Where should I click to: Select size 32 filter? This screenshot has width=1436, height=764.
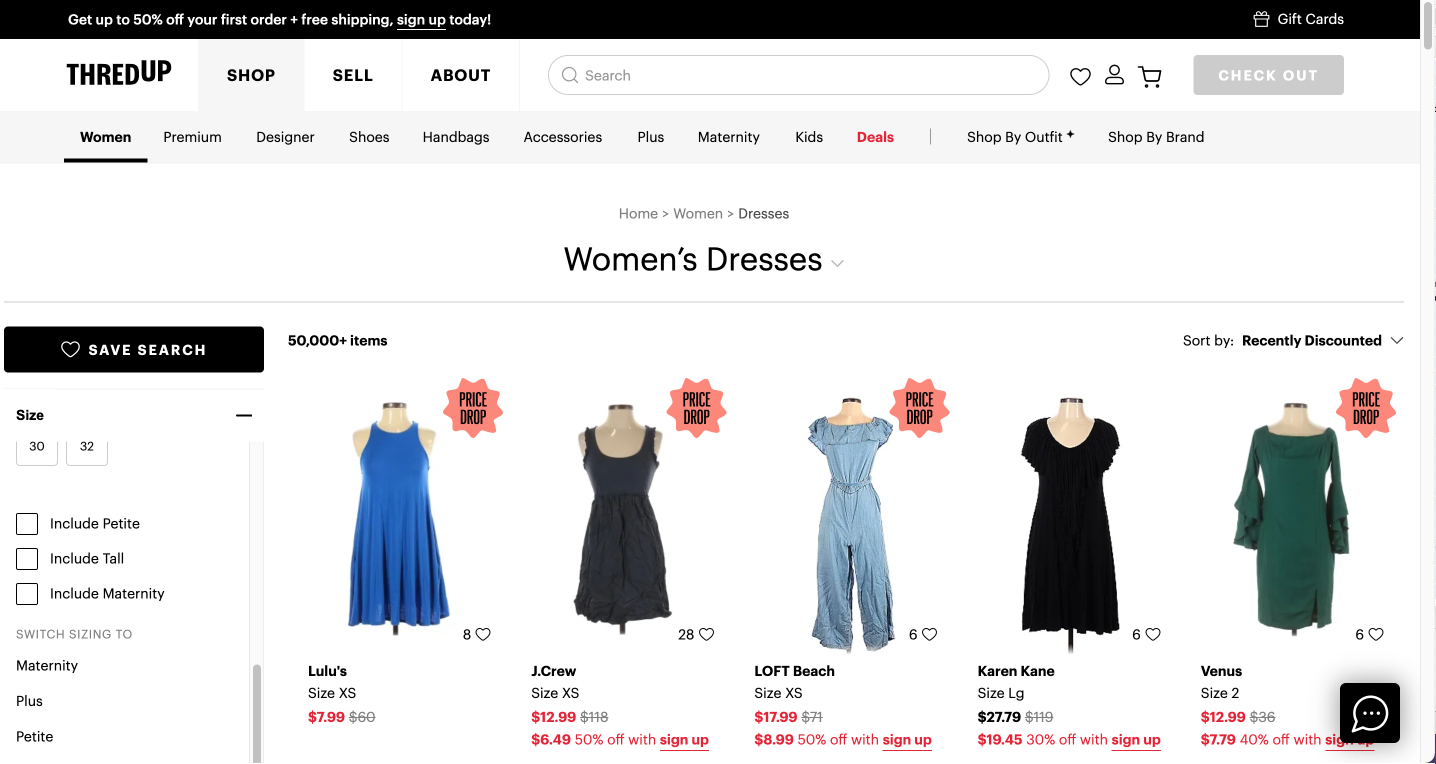click(x=87, y=448)
